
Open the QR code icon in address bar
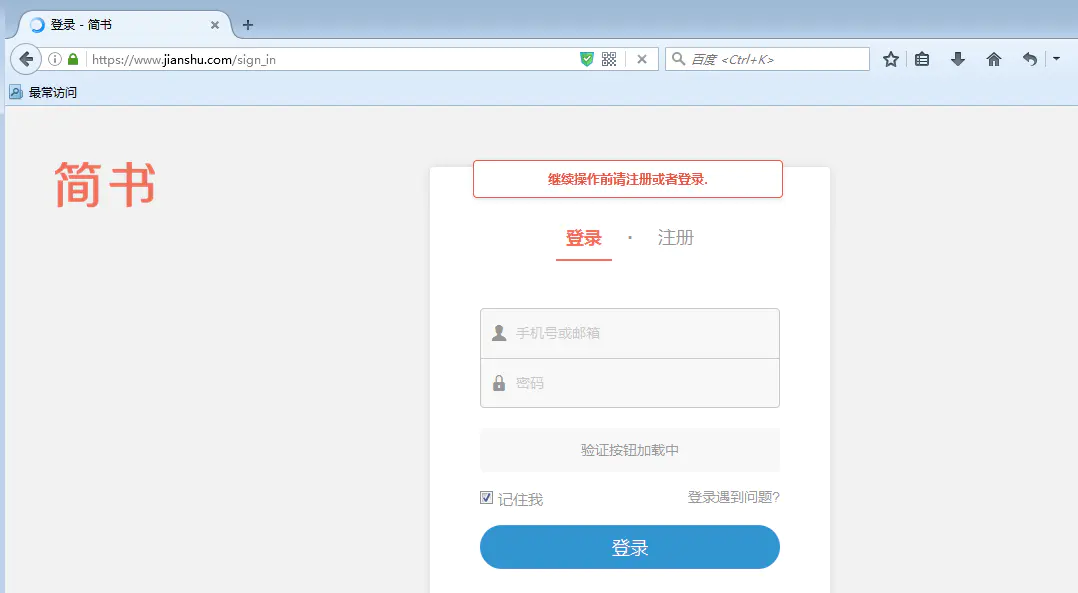click(x=608, y=59)
